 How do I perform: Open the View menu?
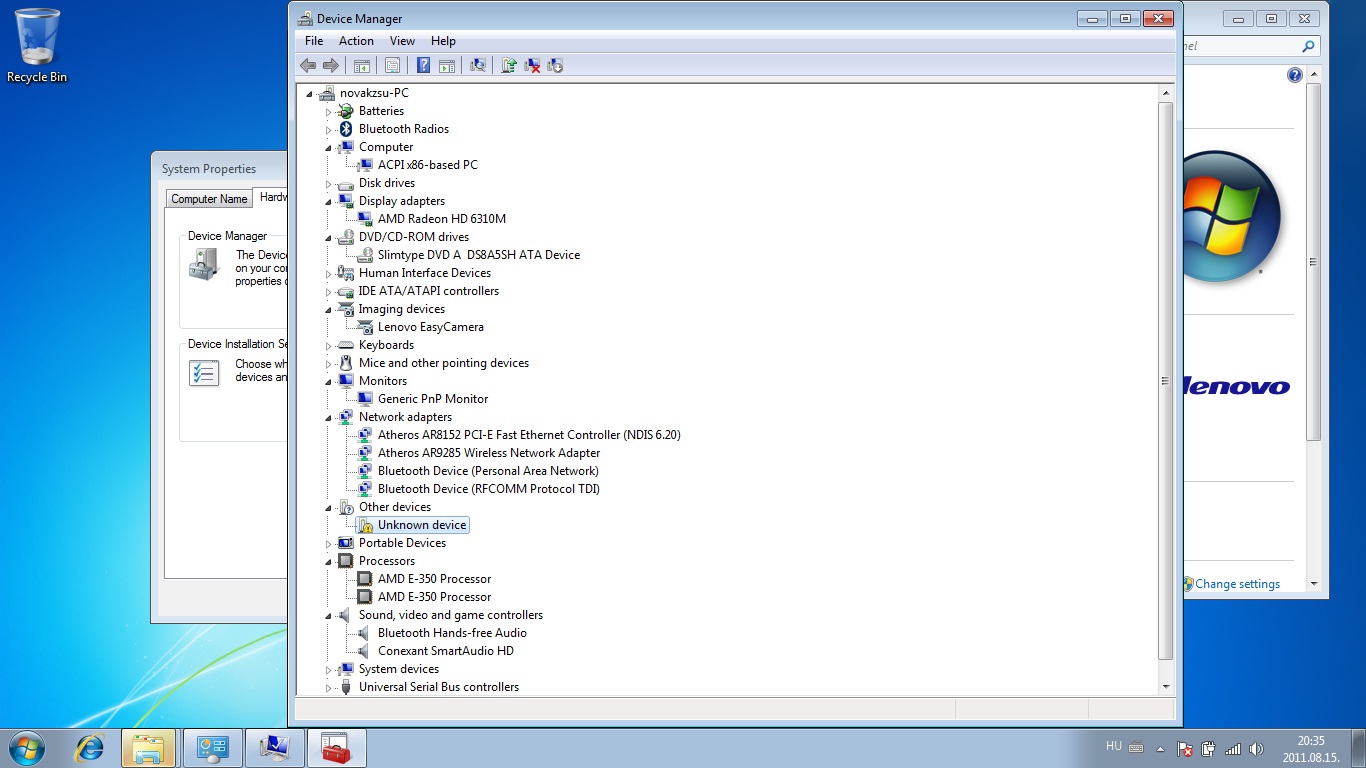point(402,41)
